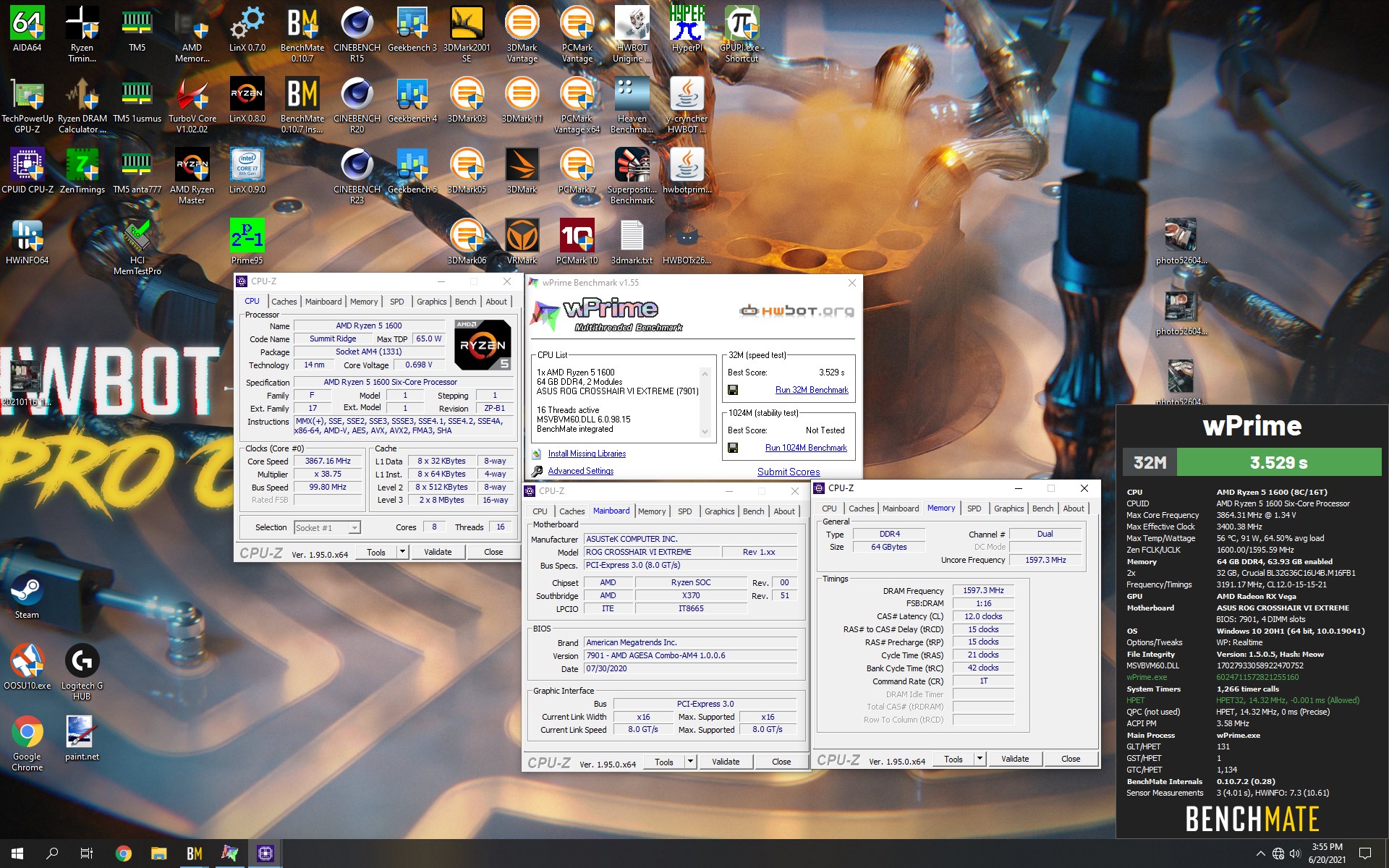
Task: Launch HyperPI desktop shortcut
Action: (687, 29)
